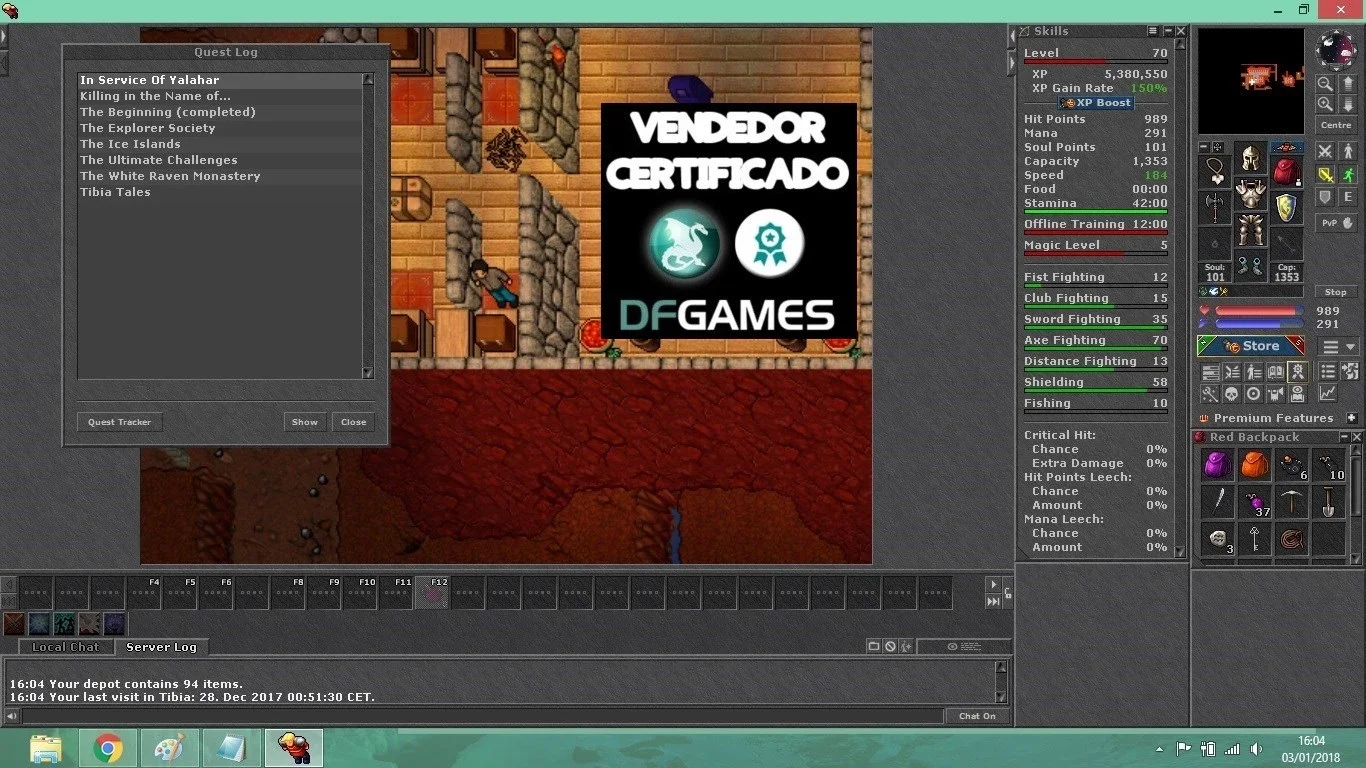Minimize the Red Backpack container
The width and height of the screenshot is (1366, 768).
(x=1343, y=437)
